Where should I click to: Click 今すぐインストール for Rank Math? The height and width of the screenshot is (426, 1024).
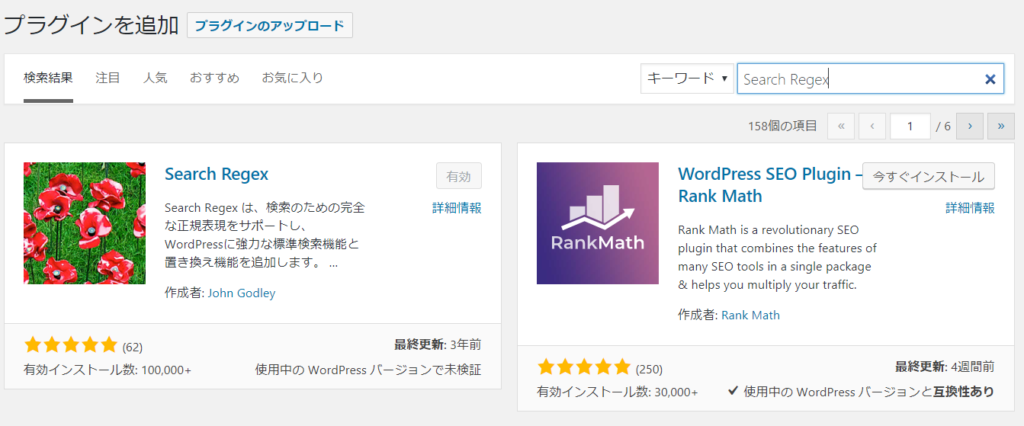point(928,176)
